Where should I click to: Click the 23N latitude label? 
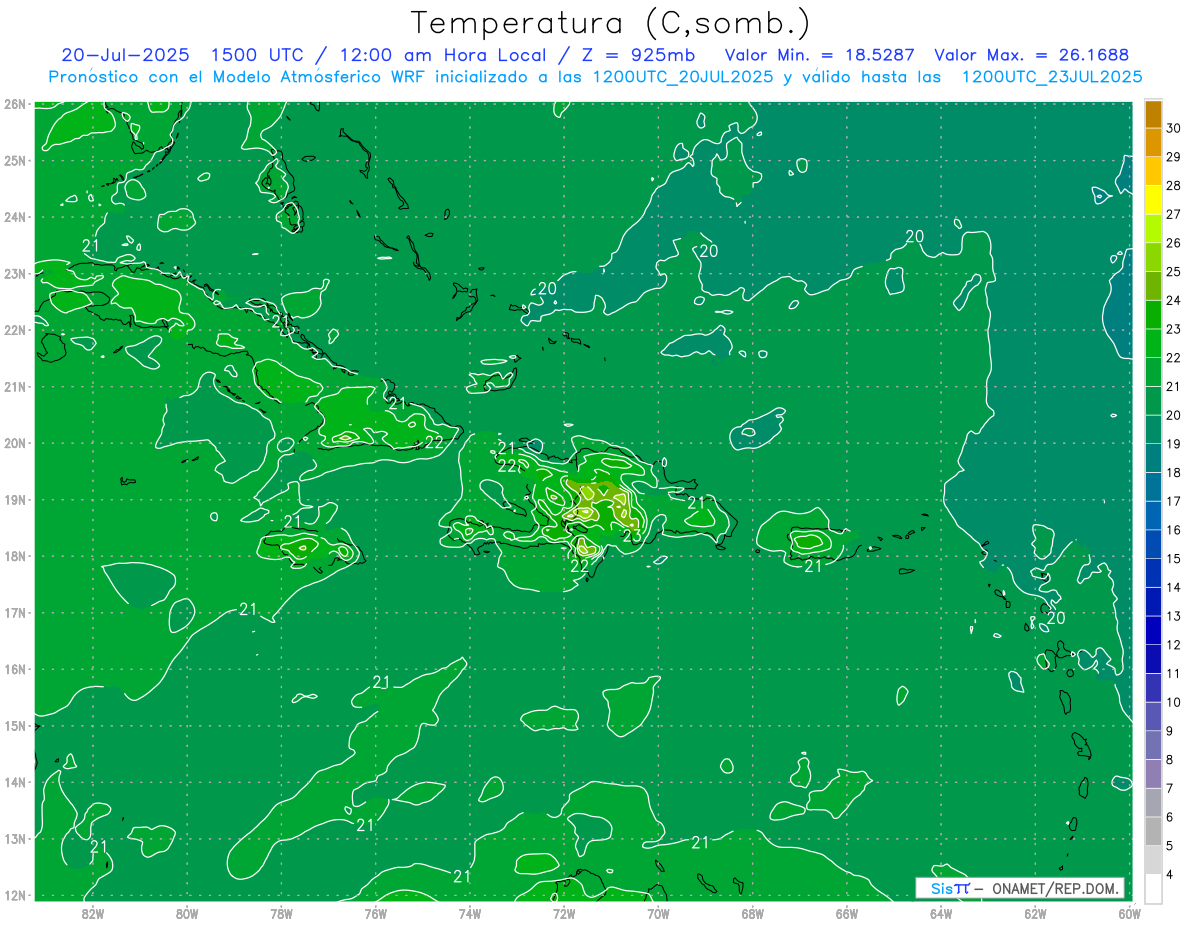pyautogui.click(x=14, y=273)
